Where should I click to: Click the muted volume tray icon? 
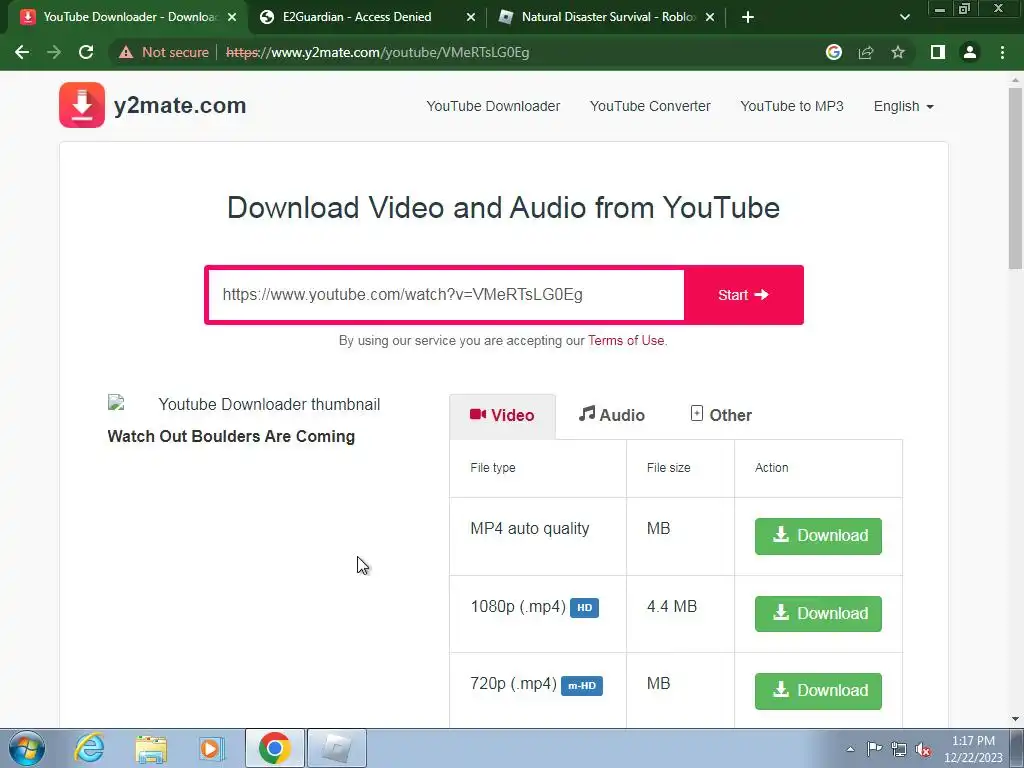pyautogui.click(x=923, y=750)
